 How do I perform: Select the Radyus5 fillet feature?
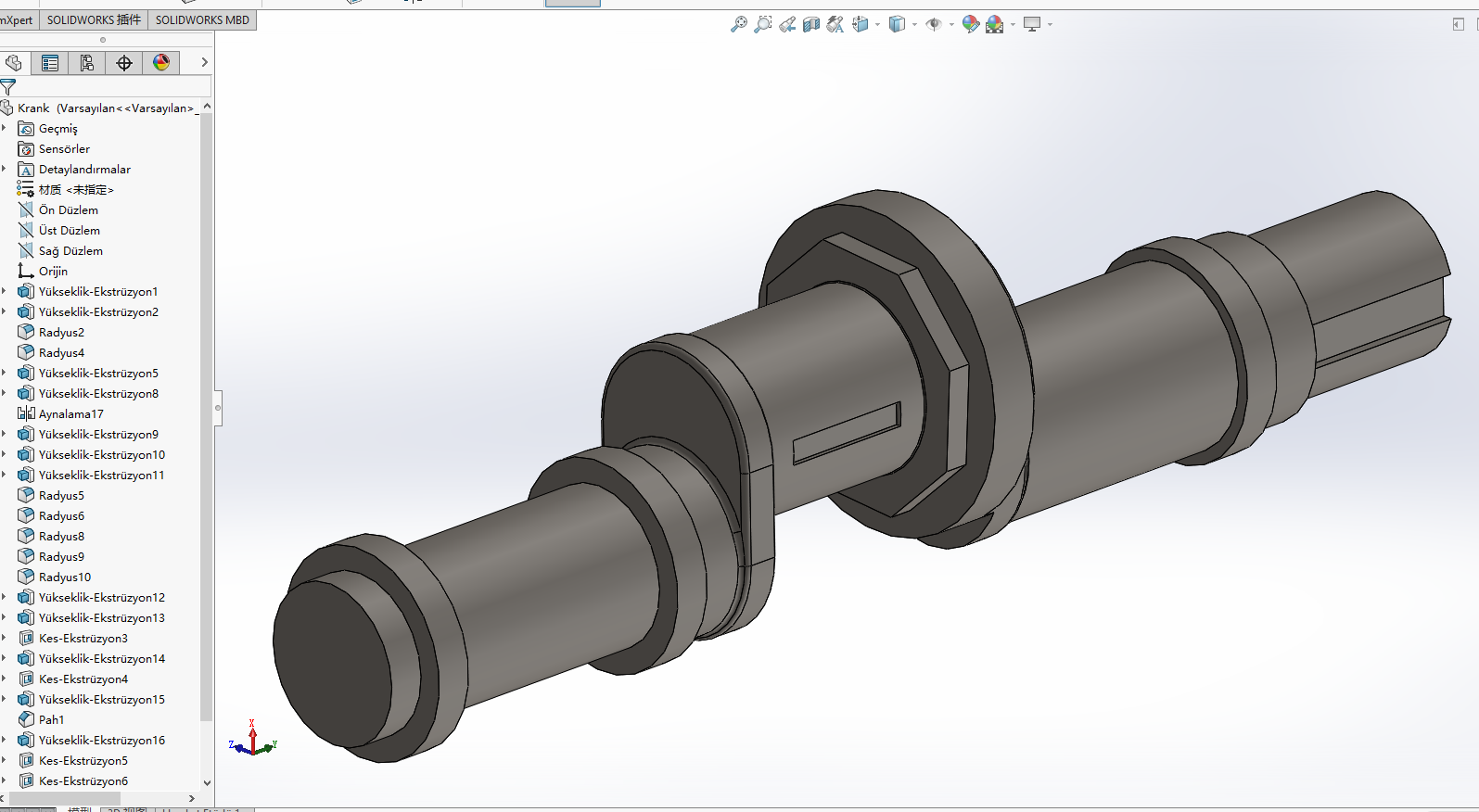pyautogui.click(x=61, y=496)
